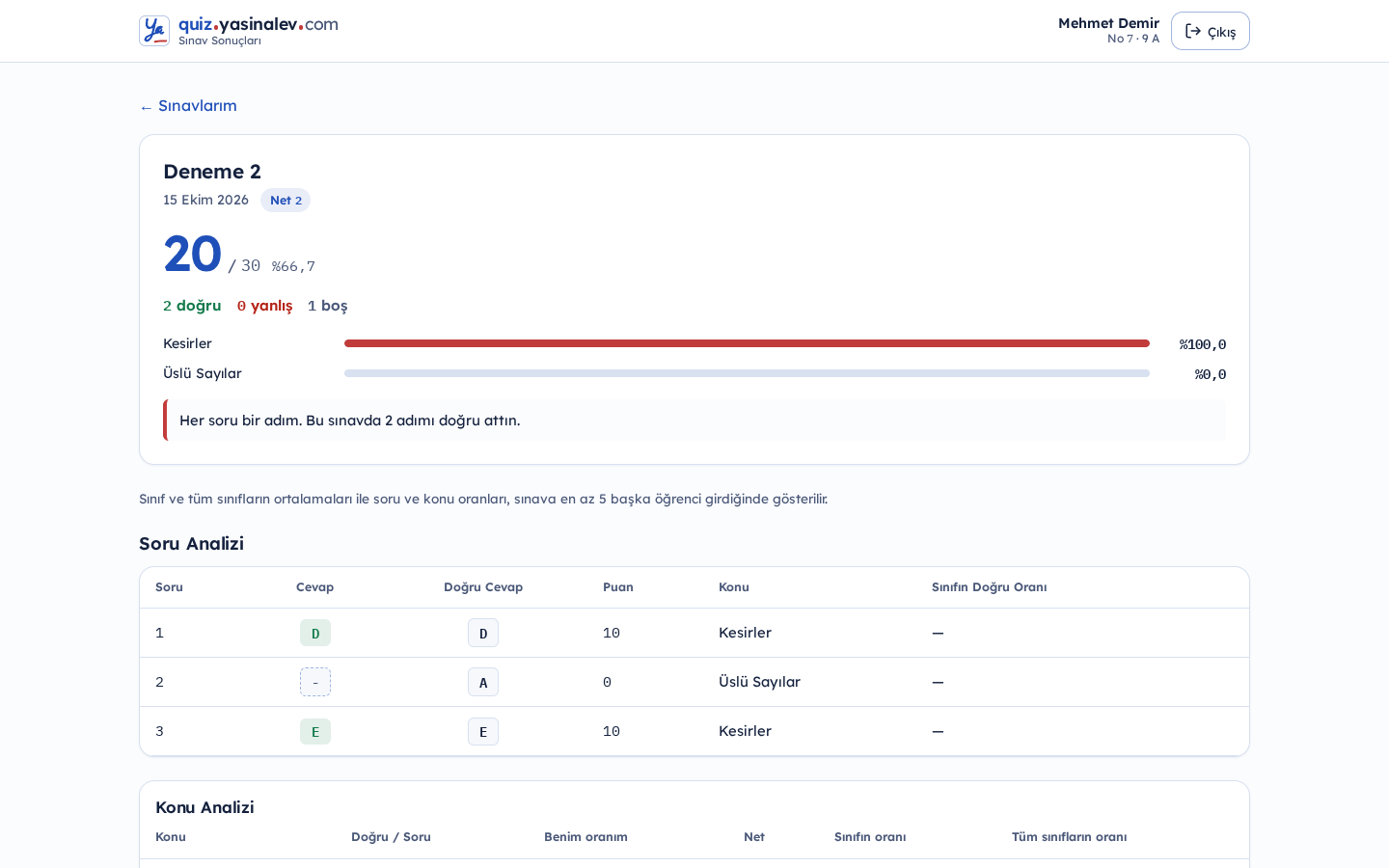
Task: Click the 0 puan cell of question 2
Action: click(607, 682)
